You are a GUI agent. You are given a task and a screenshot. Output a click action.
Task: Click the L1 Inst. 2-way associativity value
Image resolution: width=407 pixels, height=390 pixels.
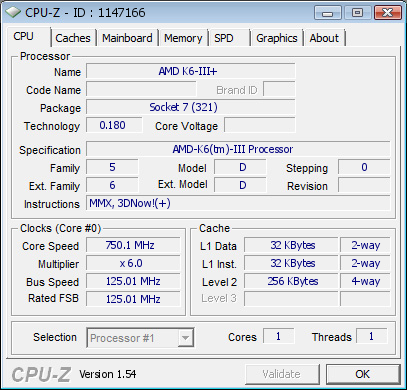tap(365, 263)
